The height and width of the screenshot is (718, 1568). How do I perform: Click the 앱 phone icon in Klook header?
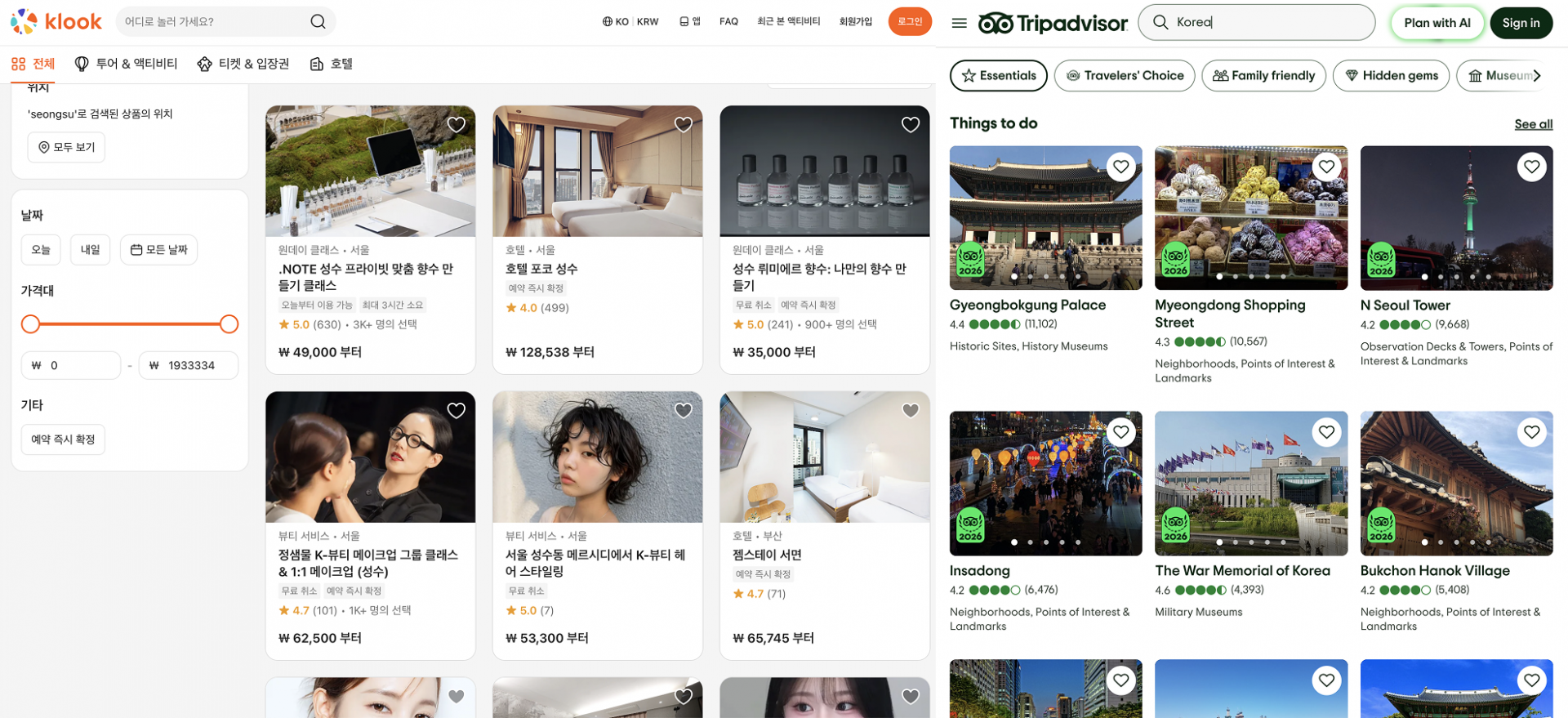point(684,22)
